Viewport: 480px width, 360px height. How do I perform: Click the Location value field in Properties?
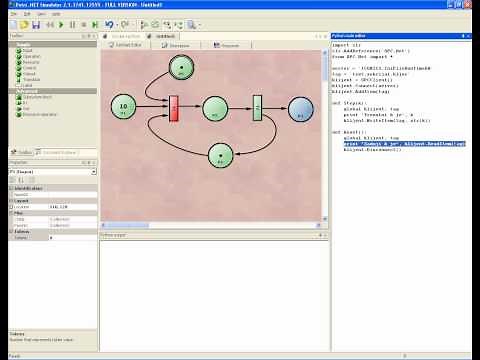(x=73, y=207)
